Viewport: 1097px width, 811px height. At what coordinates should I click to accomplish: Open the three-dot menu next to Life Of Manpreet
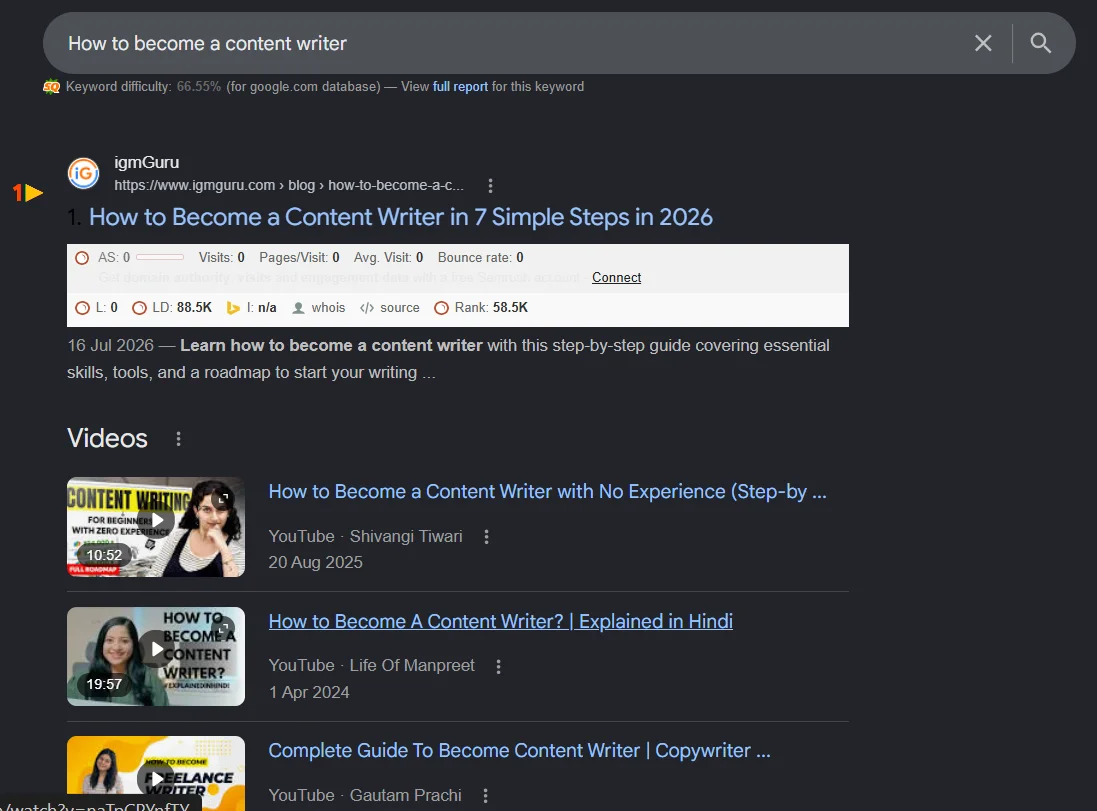click(x=498, y=667)
